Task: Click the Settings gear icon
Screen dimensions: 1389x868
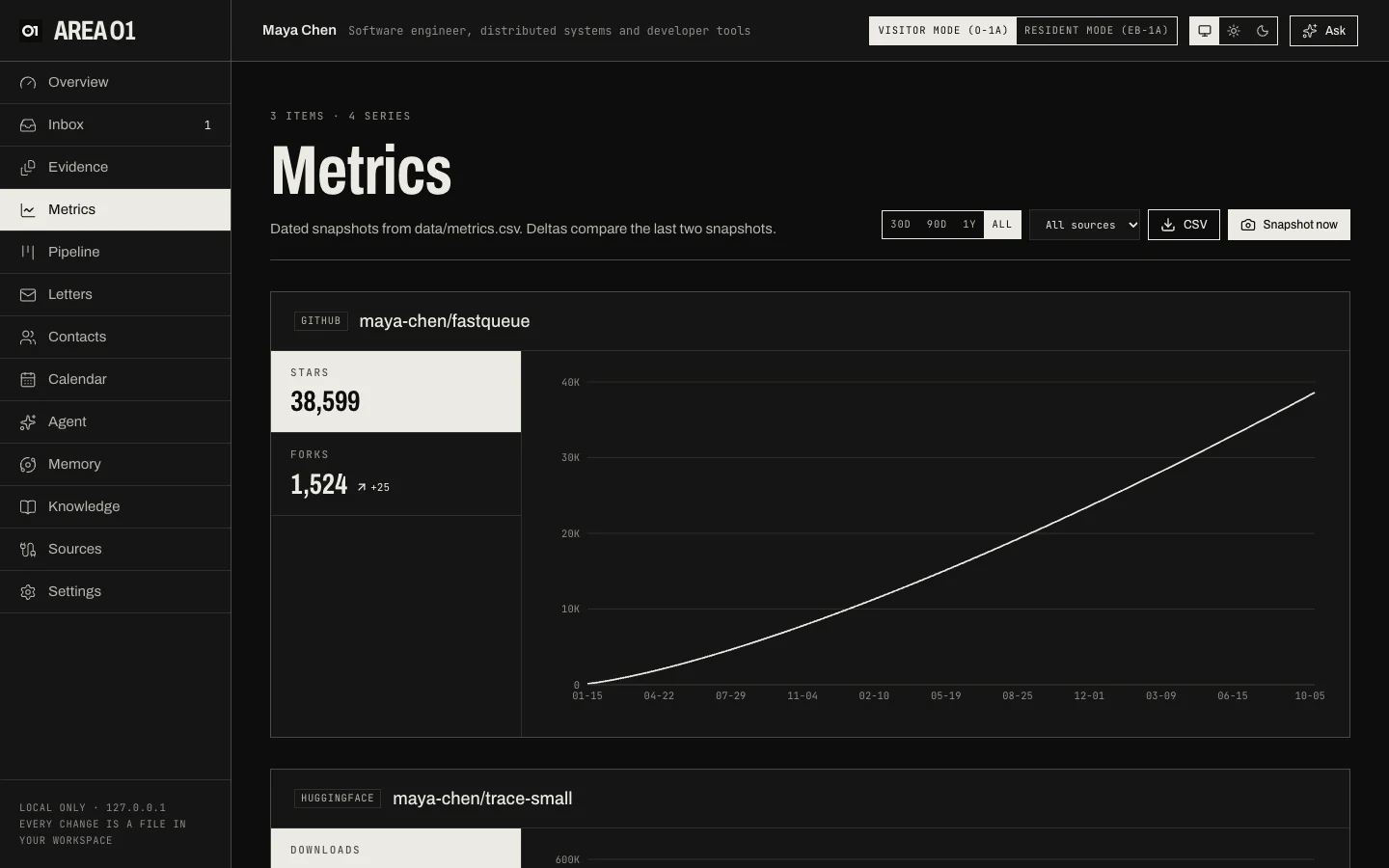Action: click(x=28, y=592)
